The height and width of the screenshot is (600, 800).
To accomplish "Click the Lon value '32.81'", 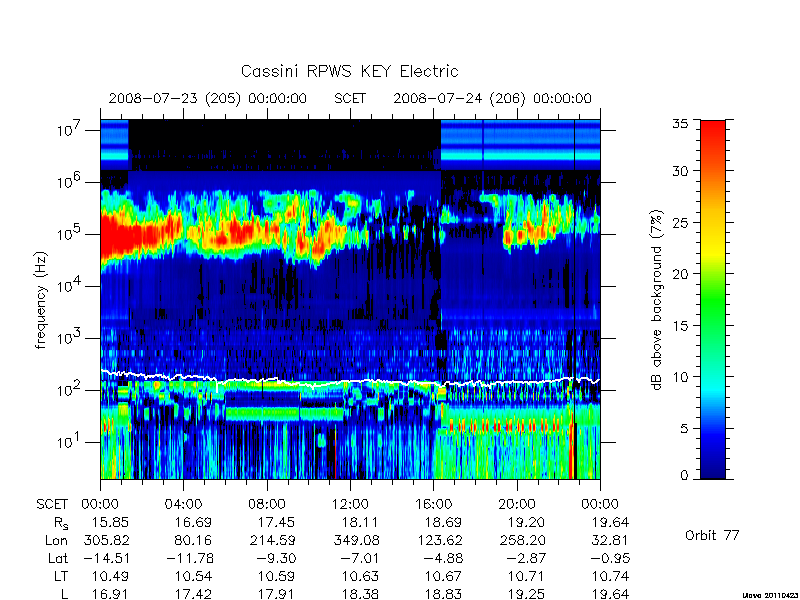I will coord(610,540).
